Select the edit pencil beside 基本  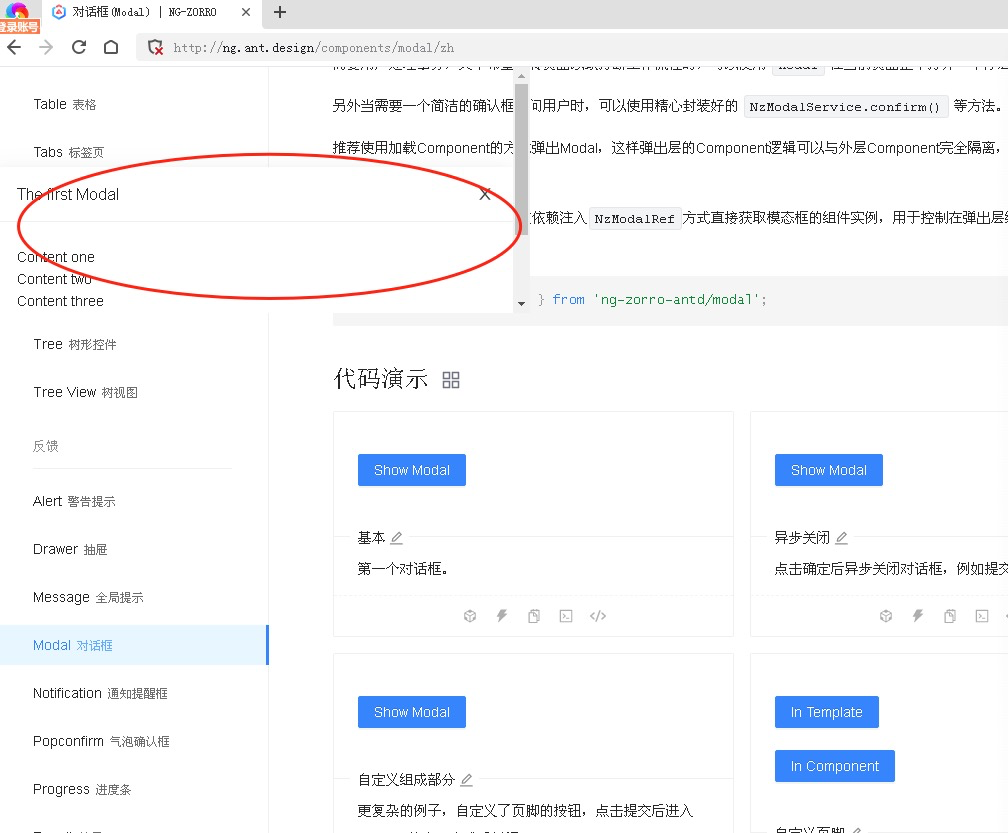pyautogui.click(x=397, y=537)
